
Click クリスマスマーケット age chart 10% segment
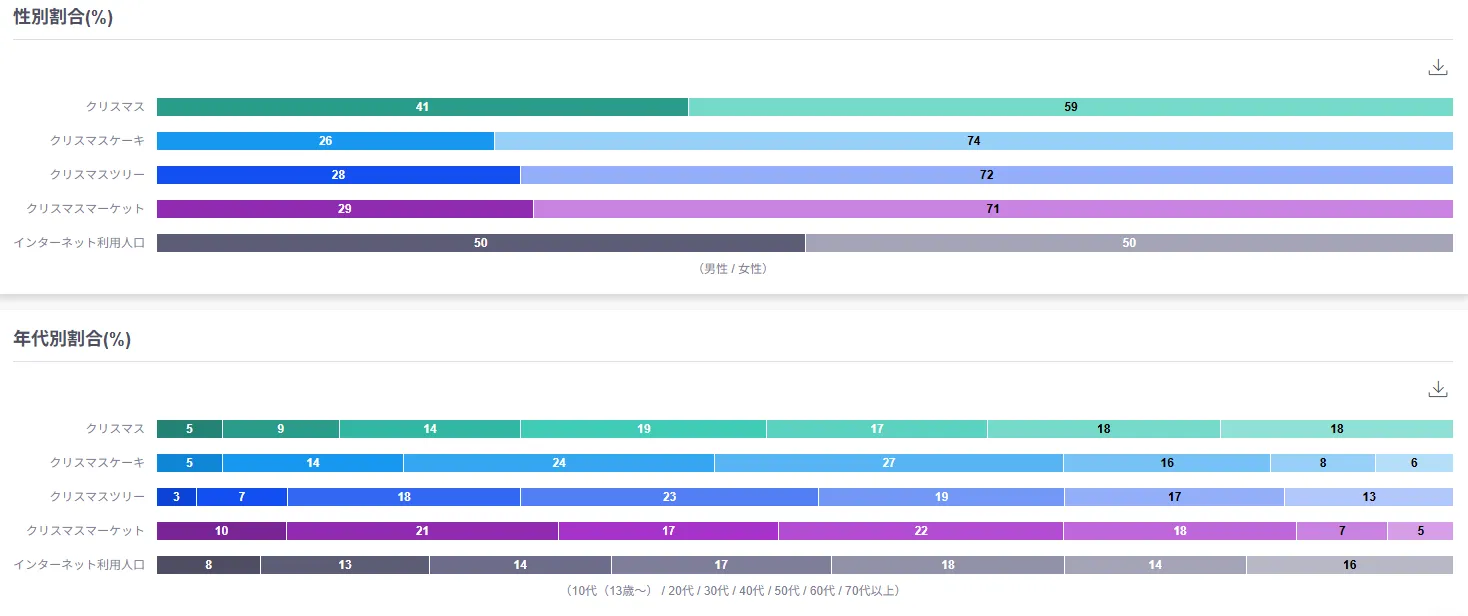tap(221, 531)
